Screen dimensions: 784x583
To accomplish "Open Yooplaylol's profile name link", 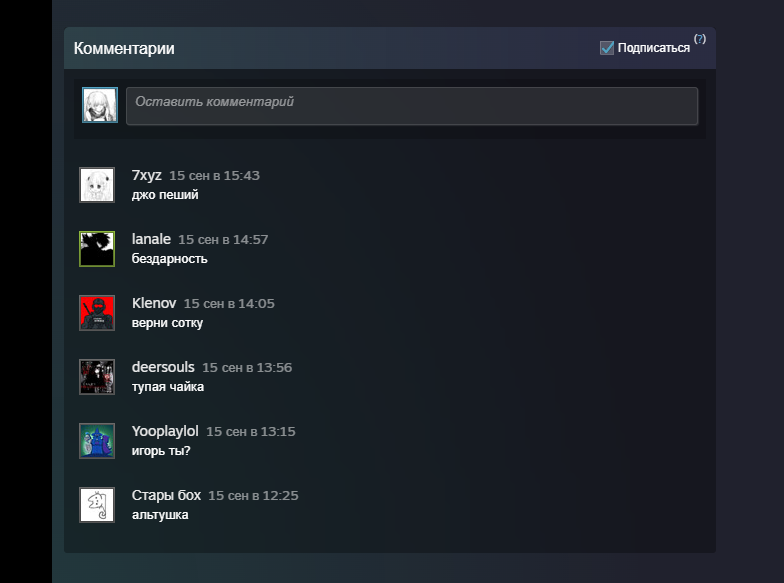I will 165,431.
